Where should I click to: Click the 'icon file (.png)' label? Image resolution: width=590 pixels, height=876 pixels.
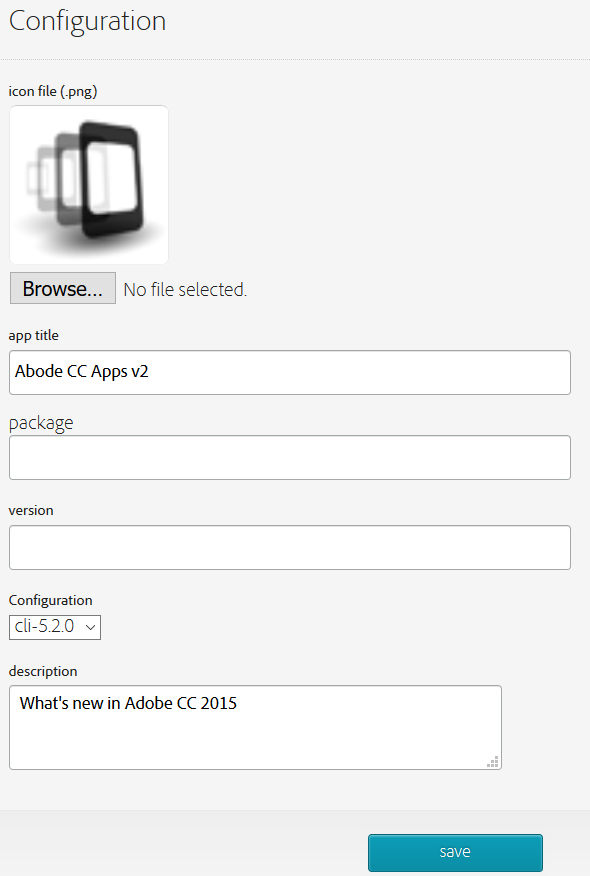(x=53, y=91)
